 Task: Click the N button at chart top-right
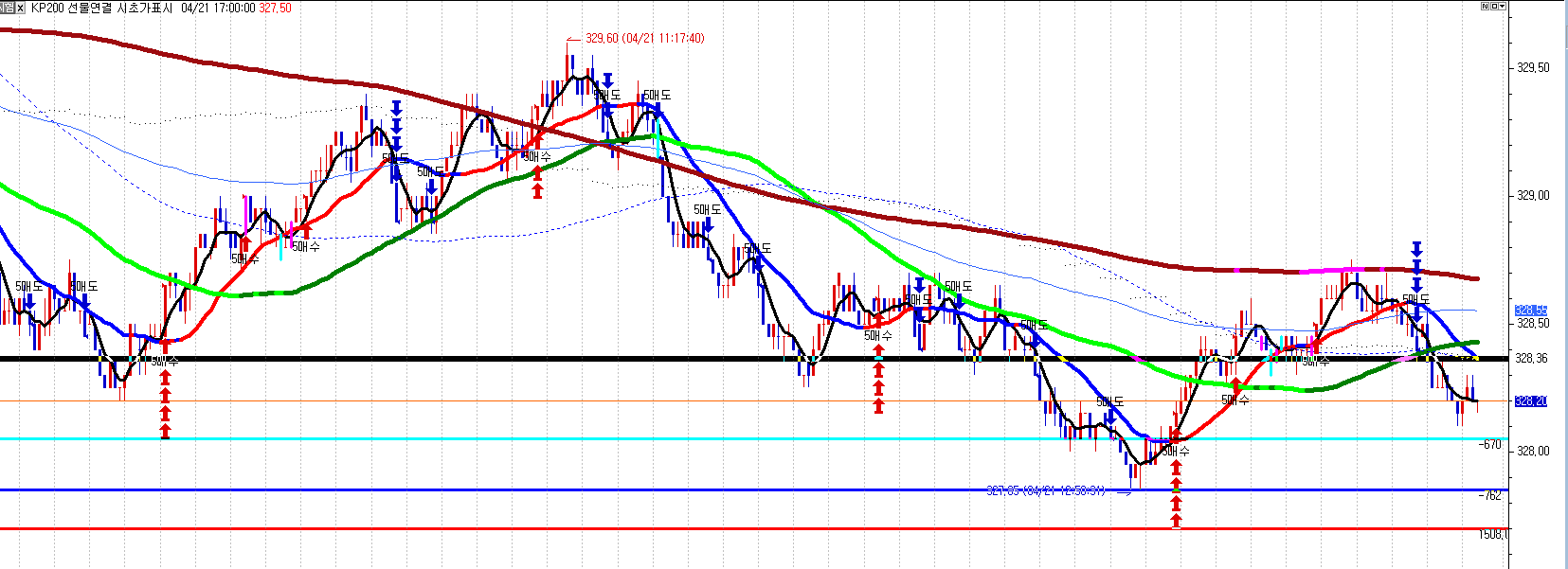tap(1485, 6)
